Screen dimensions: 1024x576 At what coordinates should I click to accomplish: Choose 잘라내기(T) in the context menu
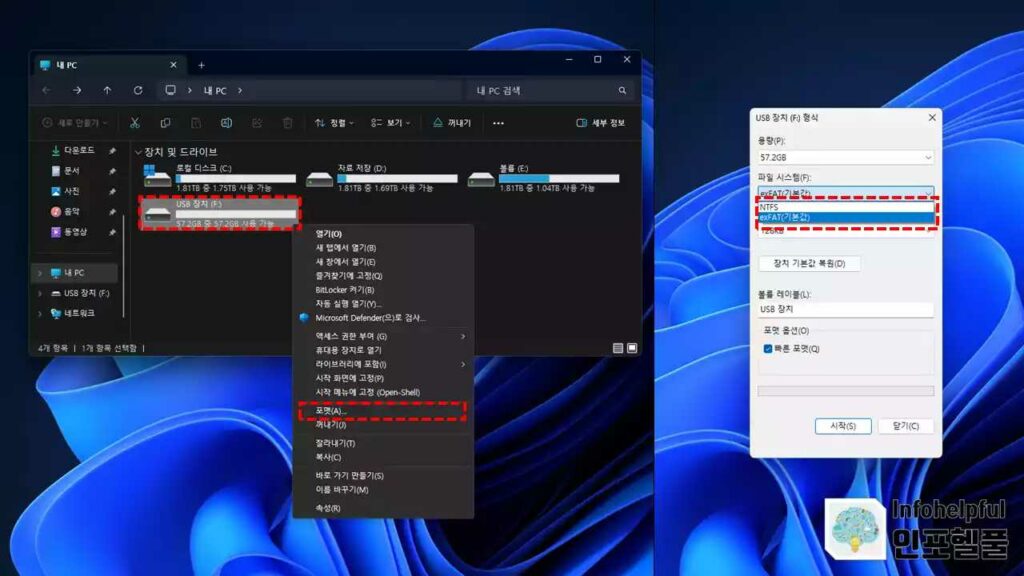[x=383, y=443]
